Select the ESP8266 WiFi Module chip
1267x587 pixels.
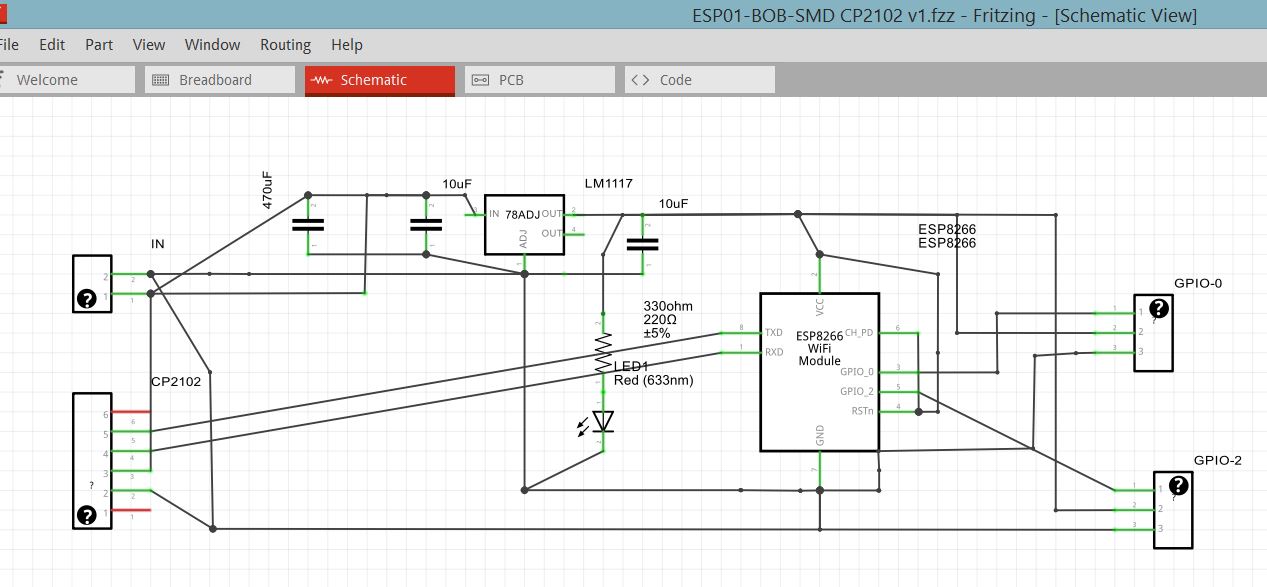(819, 371)
